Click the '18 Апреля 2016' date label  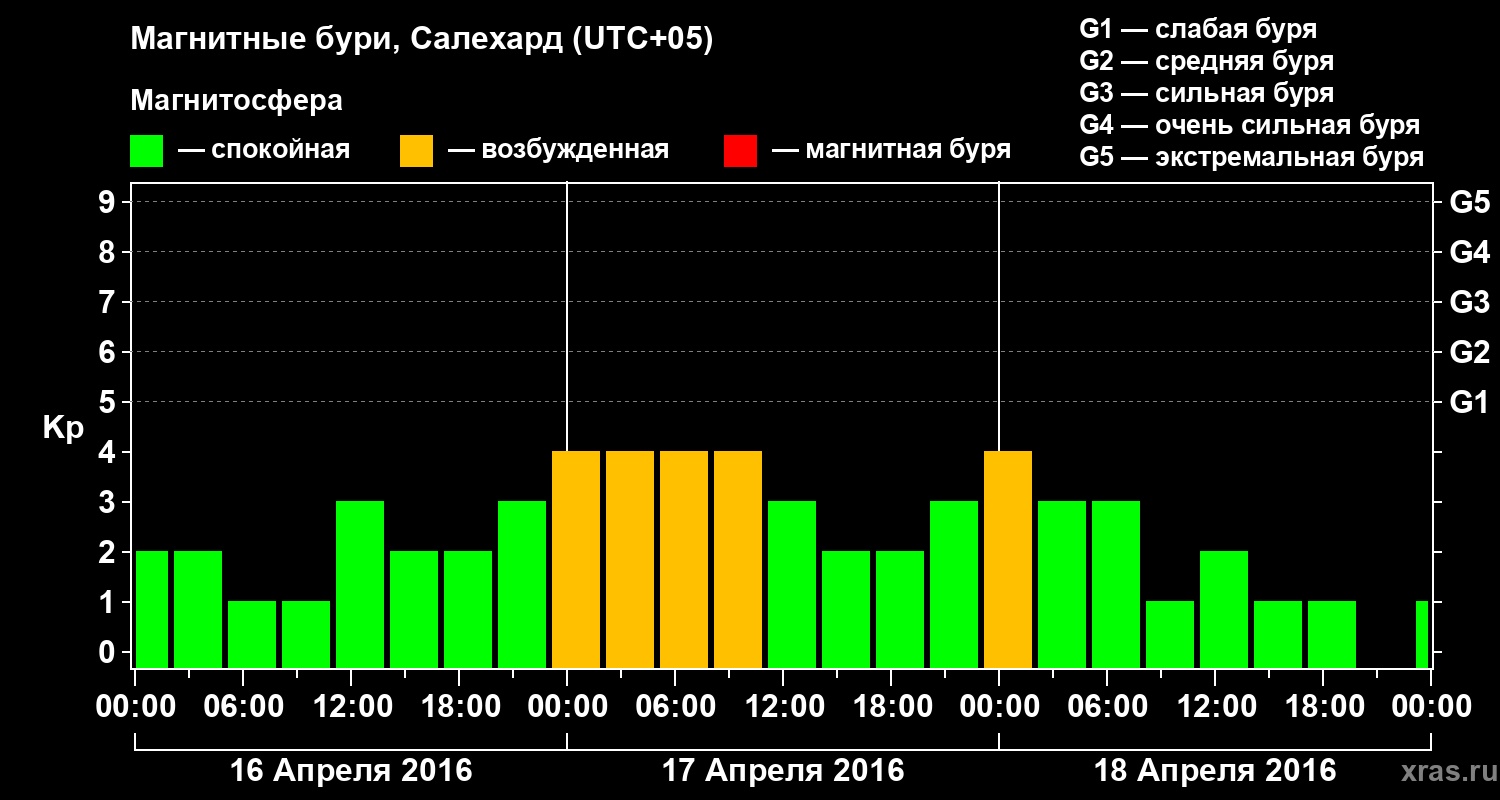[x=1215, y=771]
